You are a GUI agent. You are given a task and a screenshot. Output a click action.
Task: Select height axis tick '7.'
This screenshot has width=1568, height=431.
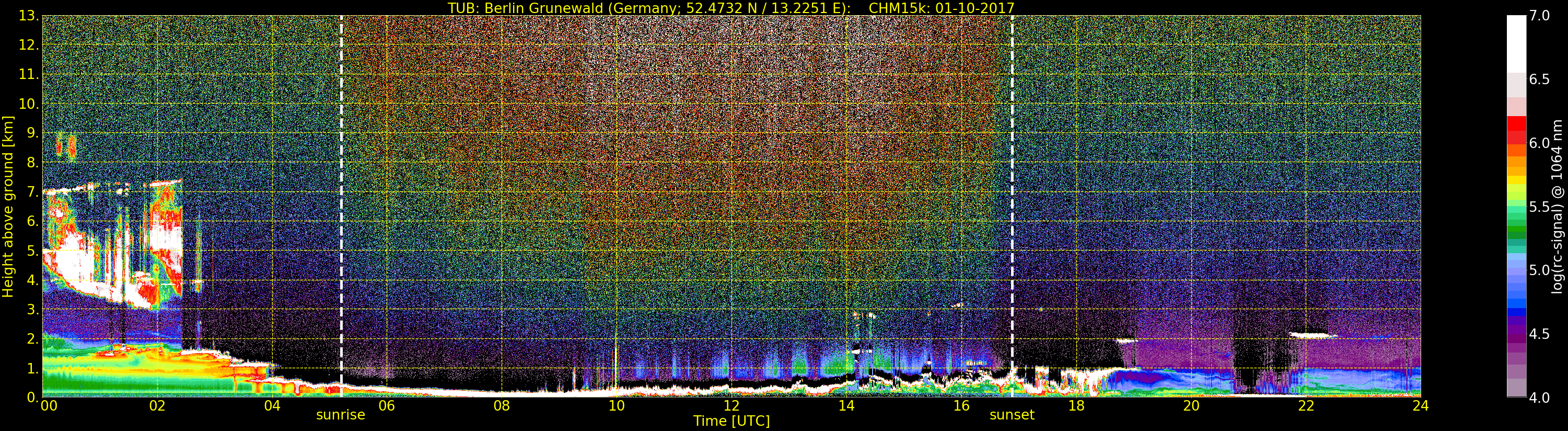[33, 192]
